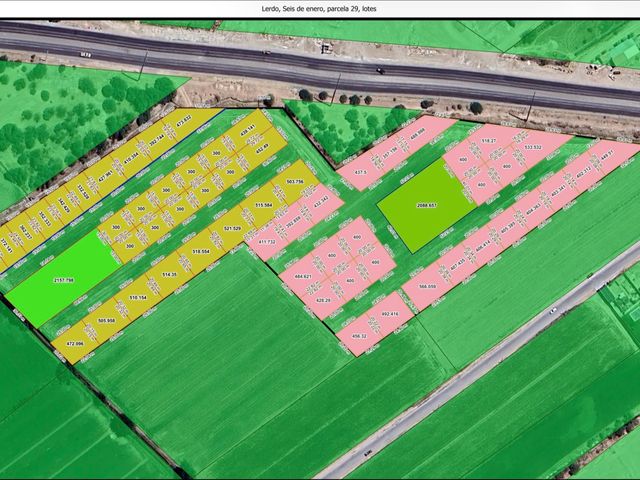Click the pink lot labeled 533.532
This screenshot has width=640, height=480.
[x=533, y=147]
